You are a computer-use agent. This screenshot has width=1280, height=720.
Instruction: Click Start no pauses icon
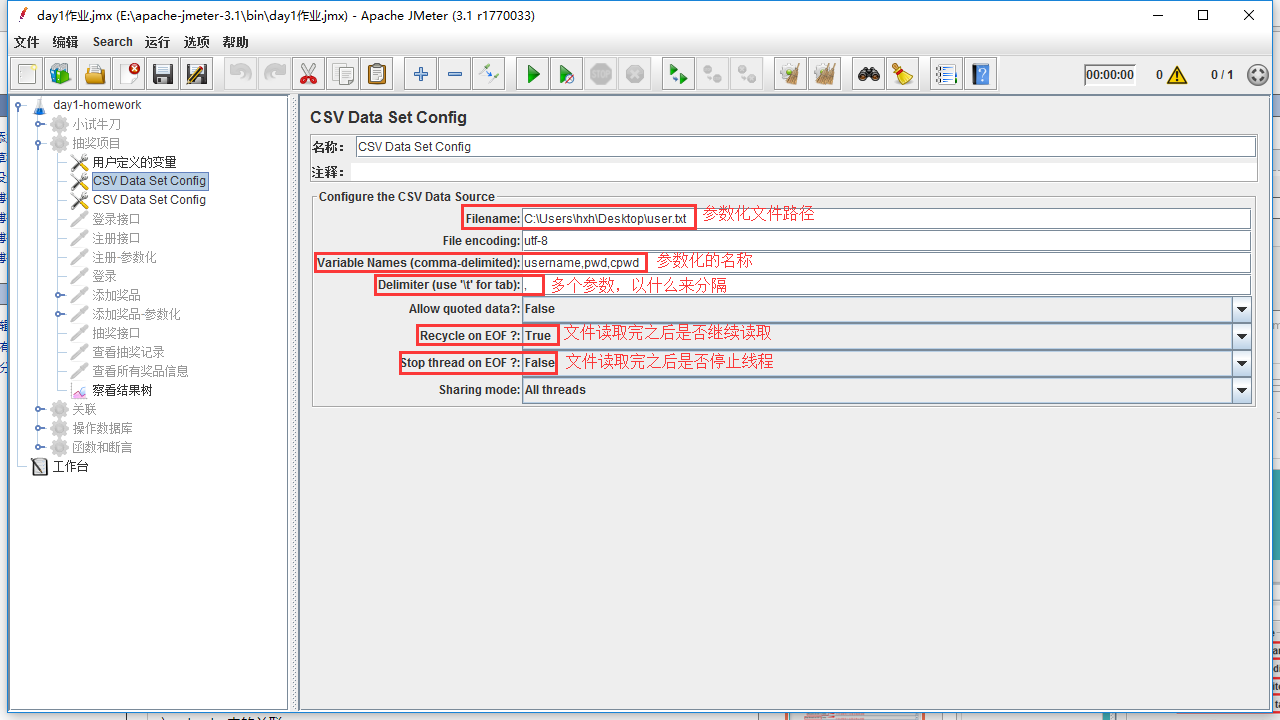566,74
